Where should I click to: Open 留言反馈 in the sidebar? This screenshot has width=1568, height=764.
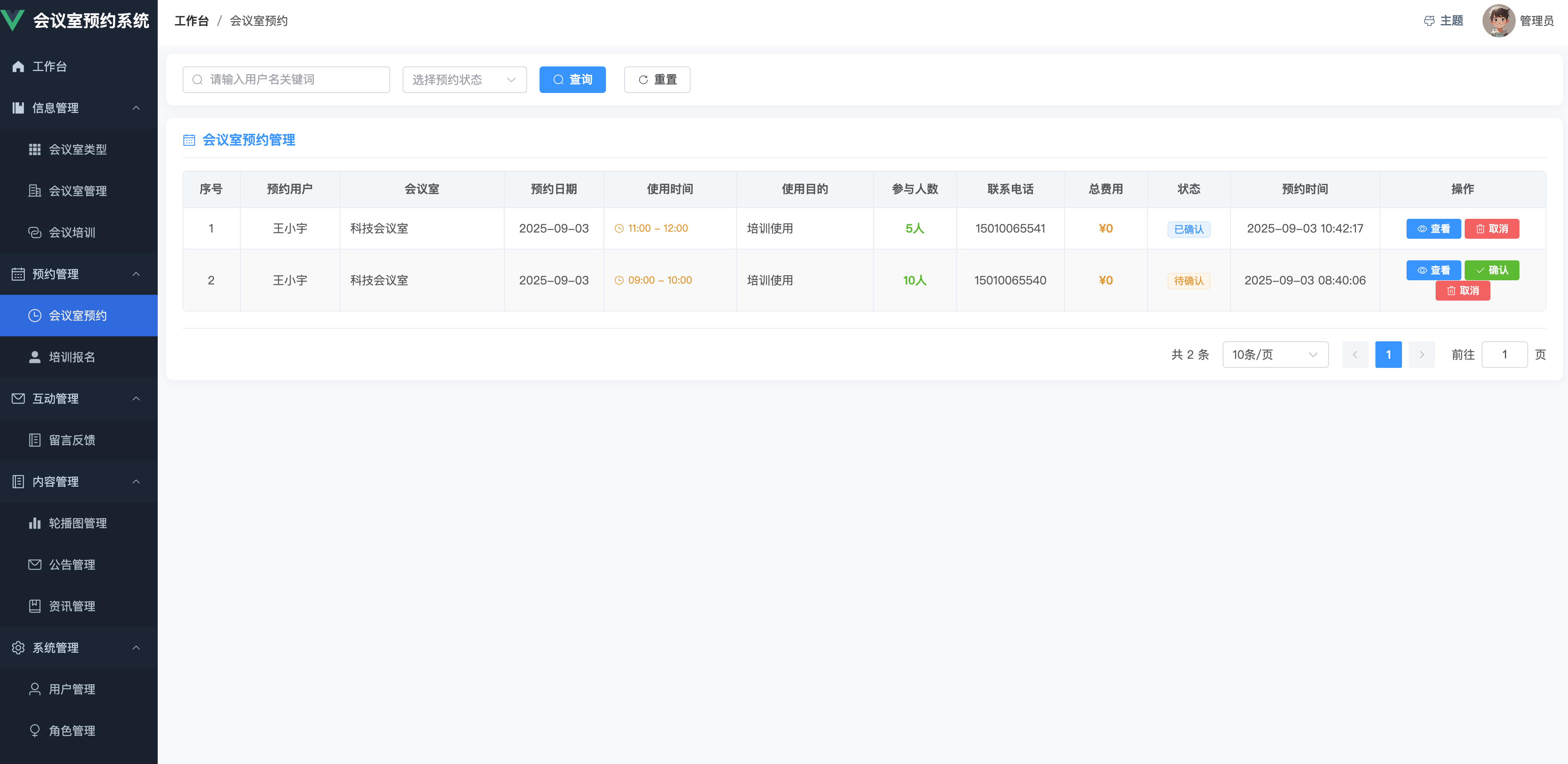(72, 440)
